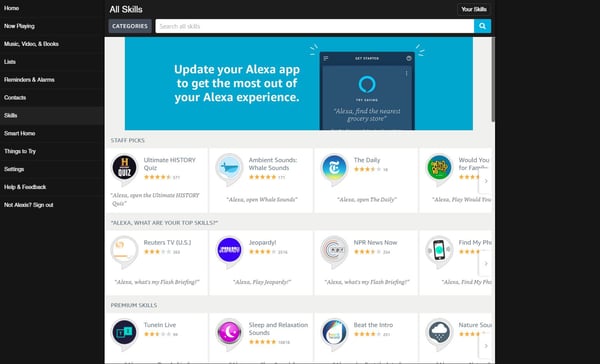The width and height of the screenshot is (600, 364).
Task: Click The Daily star rating
Action: (367, 169)
